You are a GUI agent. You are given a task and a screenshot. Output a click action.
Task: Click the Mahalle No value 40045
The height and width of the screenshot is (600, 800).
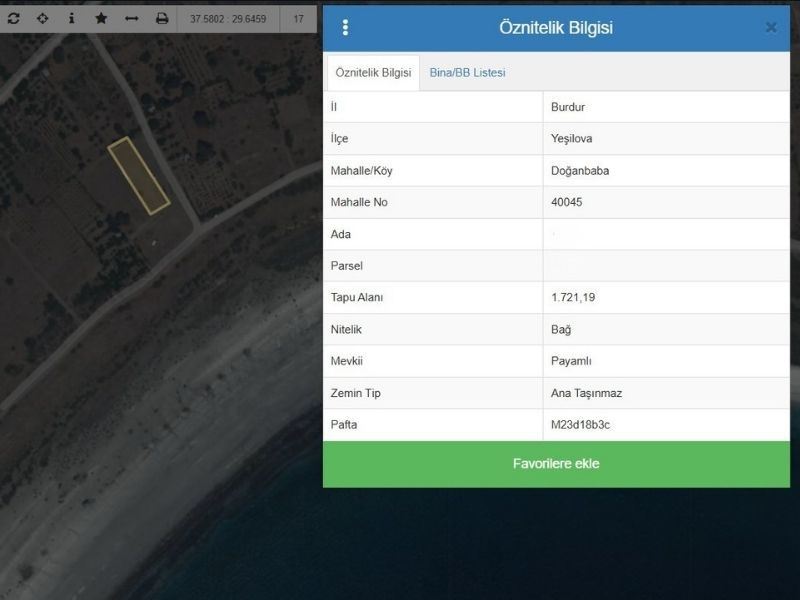coord(566,203)
